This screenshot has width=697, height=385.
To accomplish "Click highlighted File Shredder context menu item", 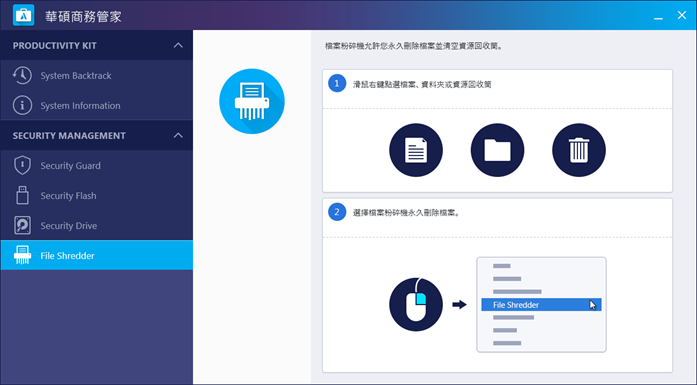I will tap(541, 305).
